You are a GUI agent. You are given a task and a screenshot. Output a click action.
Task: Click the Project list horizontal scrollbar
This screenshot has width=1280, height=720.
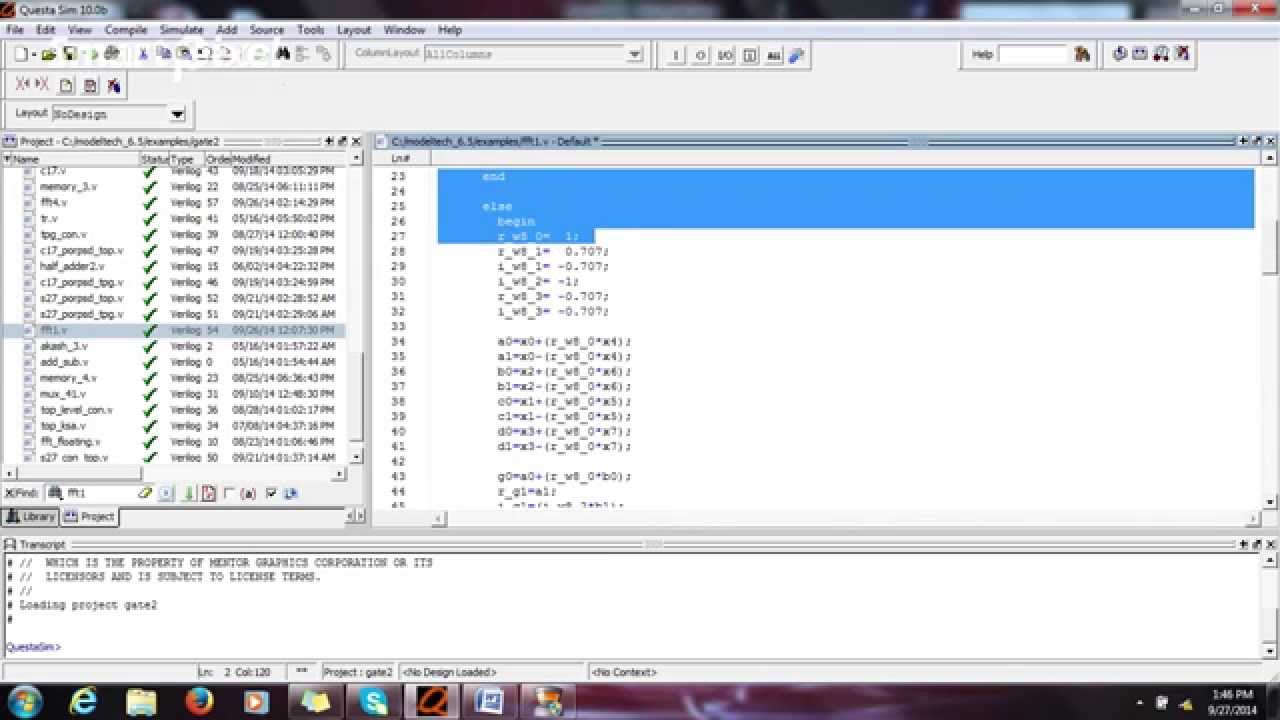pos(175,474)
